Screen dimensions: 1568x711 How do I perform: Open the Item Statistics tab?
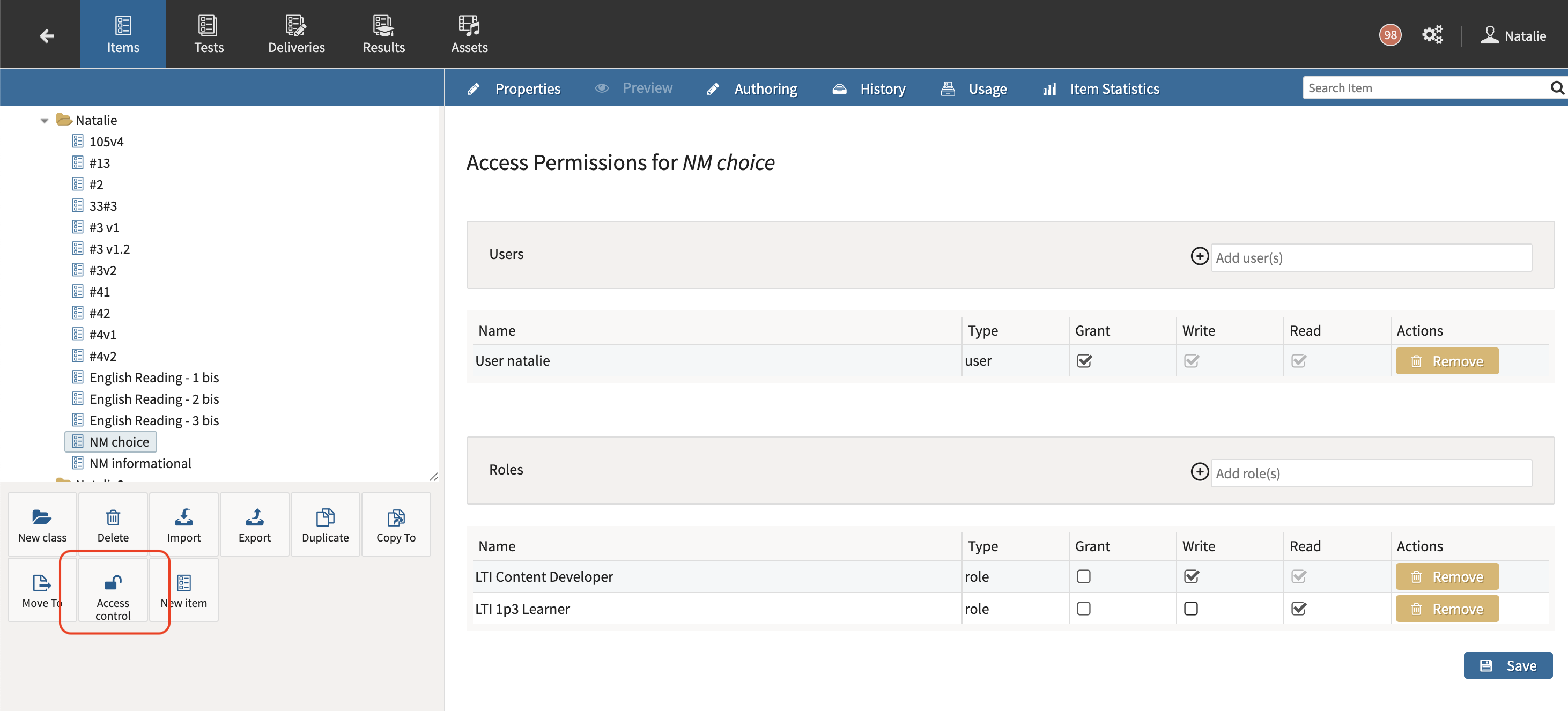[1114, 88]
